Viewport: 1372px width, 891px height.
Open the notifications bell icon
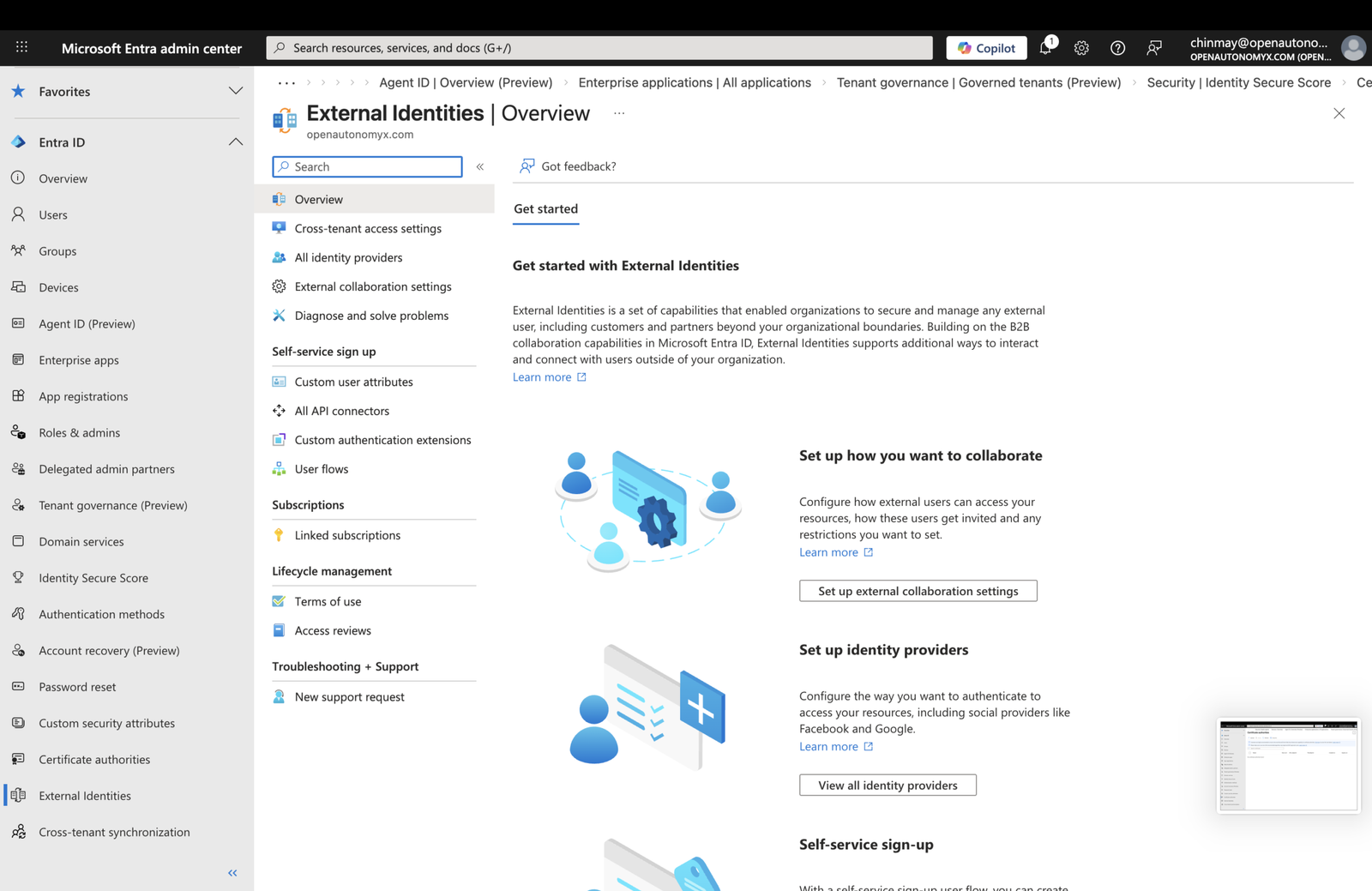tap(1045, 48)
